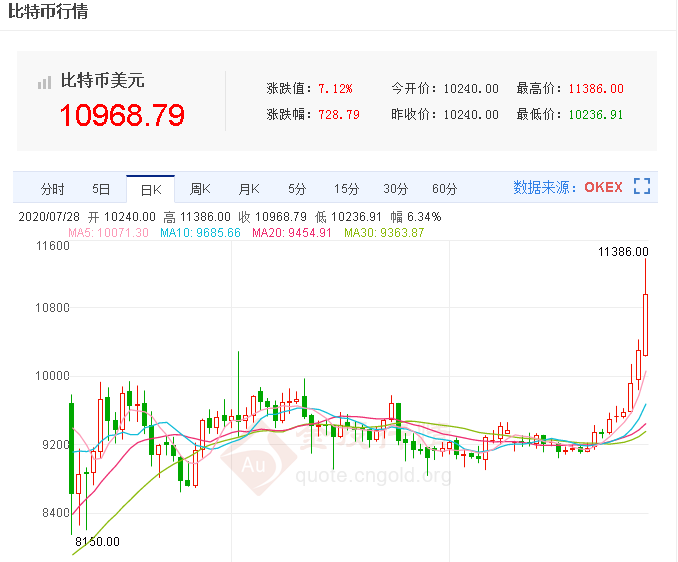This screenshot has height=562, width=678.
Task: Switch to the 周K chart tab
Action: pyautogui.click(x=200, y=189)
